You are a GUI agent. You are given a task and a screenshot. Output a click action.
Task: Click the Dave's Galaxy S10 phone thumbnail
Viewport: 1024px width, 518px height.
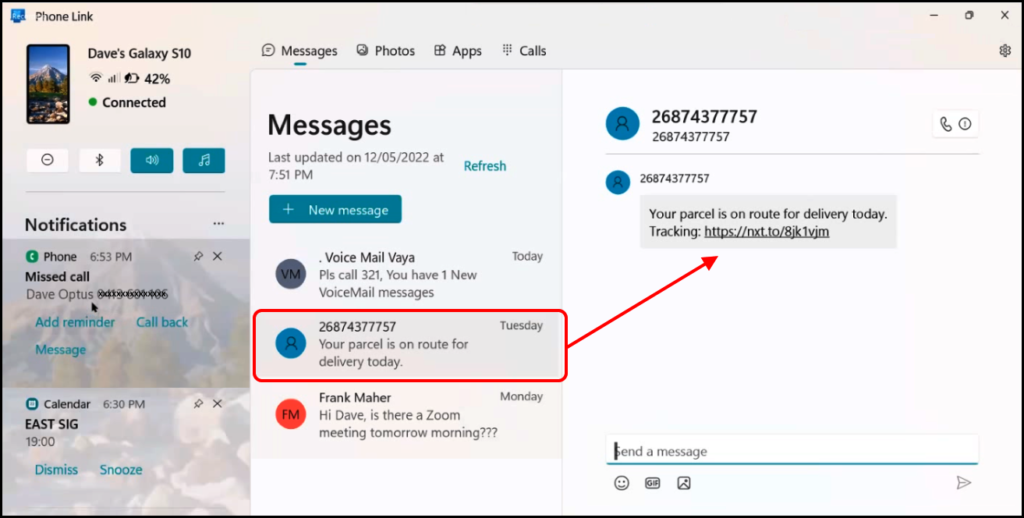(x=48, y=84)
